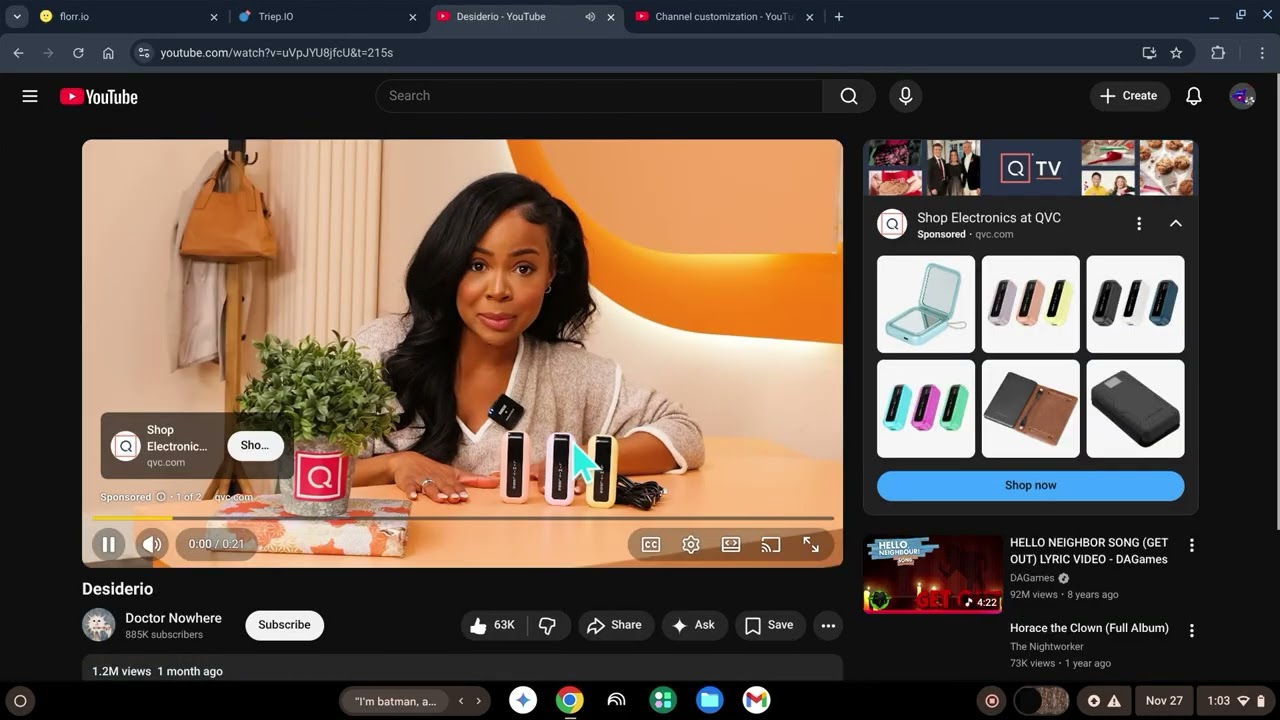Open more actions ellipsis under video
This screenshot has height=720, width=1280.
pyautogui.click(x=828, y=625)
